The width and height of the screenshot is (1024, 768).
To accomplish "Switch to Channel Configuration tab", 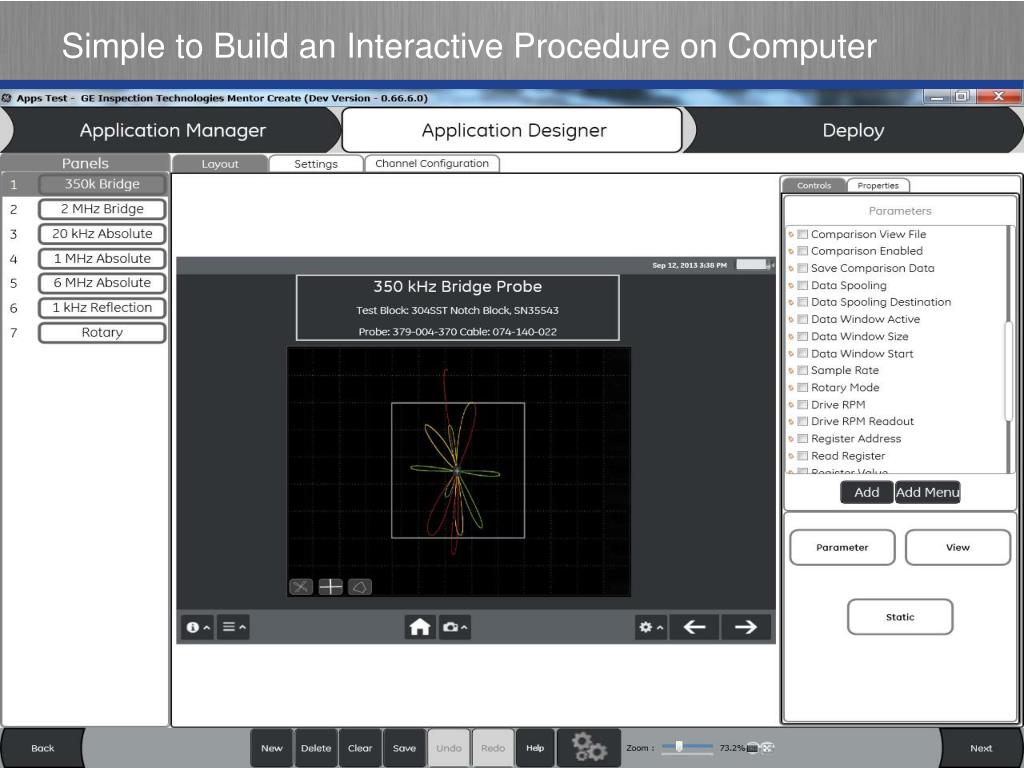I will coord(432,163).
